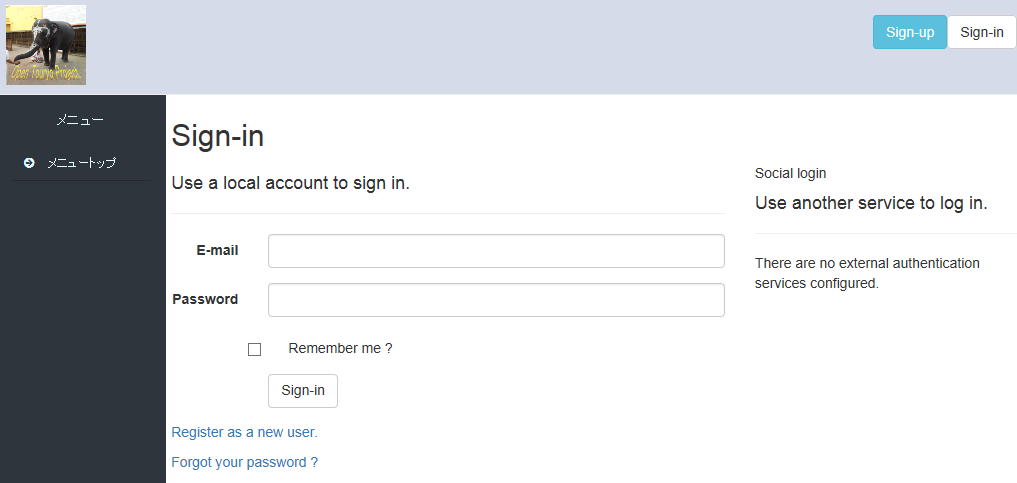Focus the Password input field
The height and width of the screenshot is (483, 1017).
pyautogui.click(x=496, y=300)
